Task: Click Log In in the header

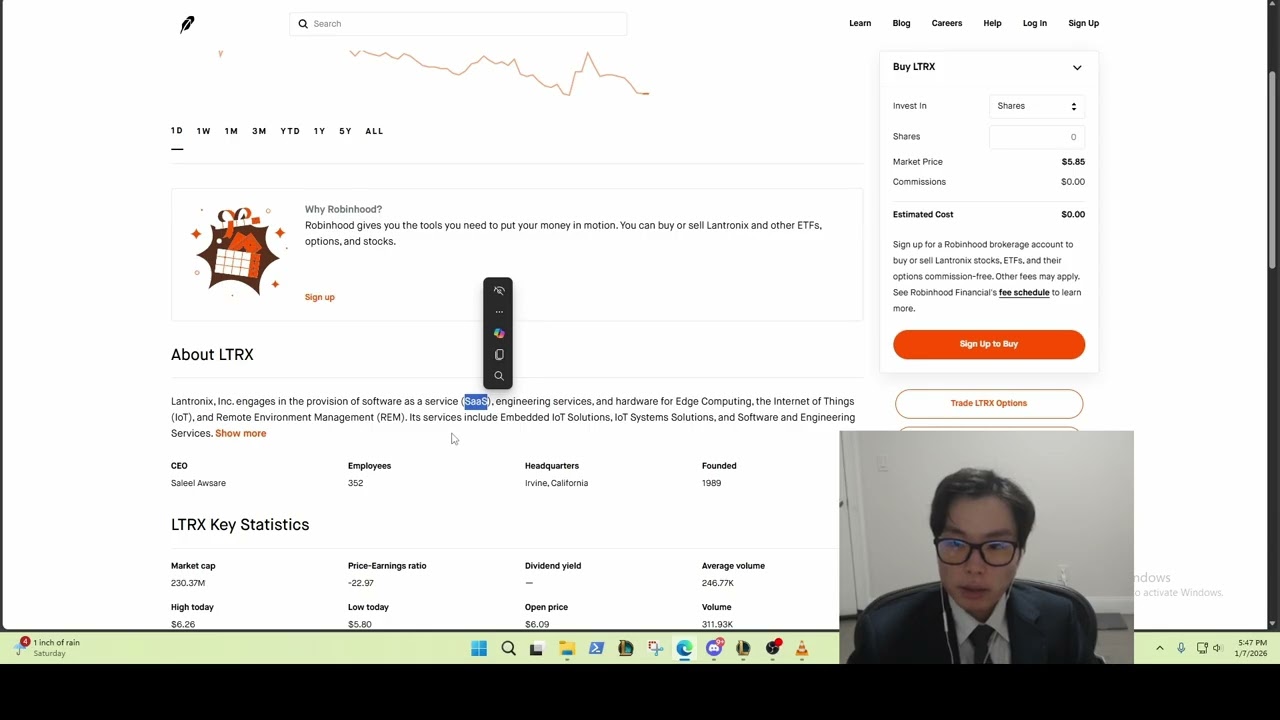Action: click(x=1035, y=23)
